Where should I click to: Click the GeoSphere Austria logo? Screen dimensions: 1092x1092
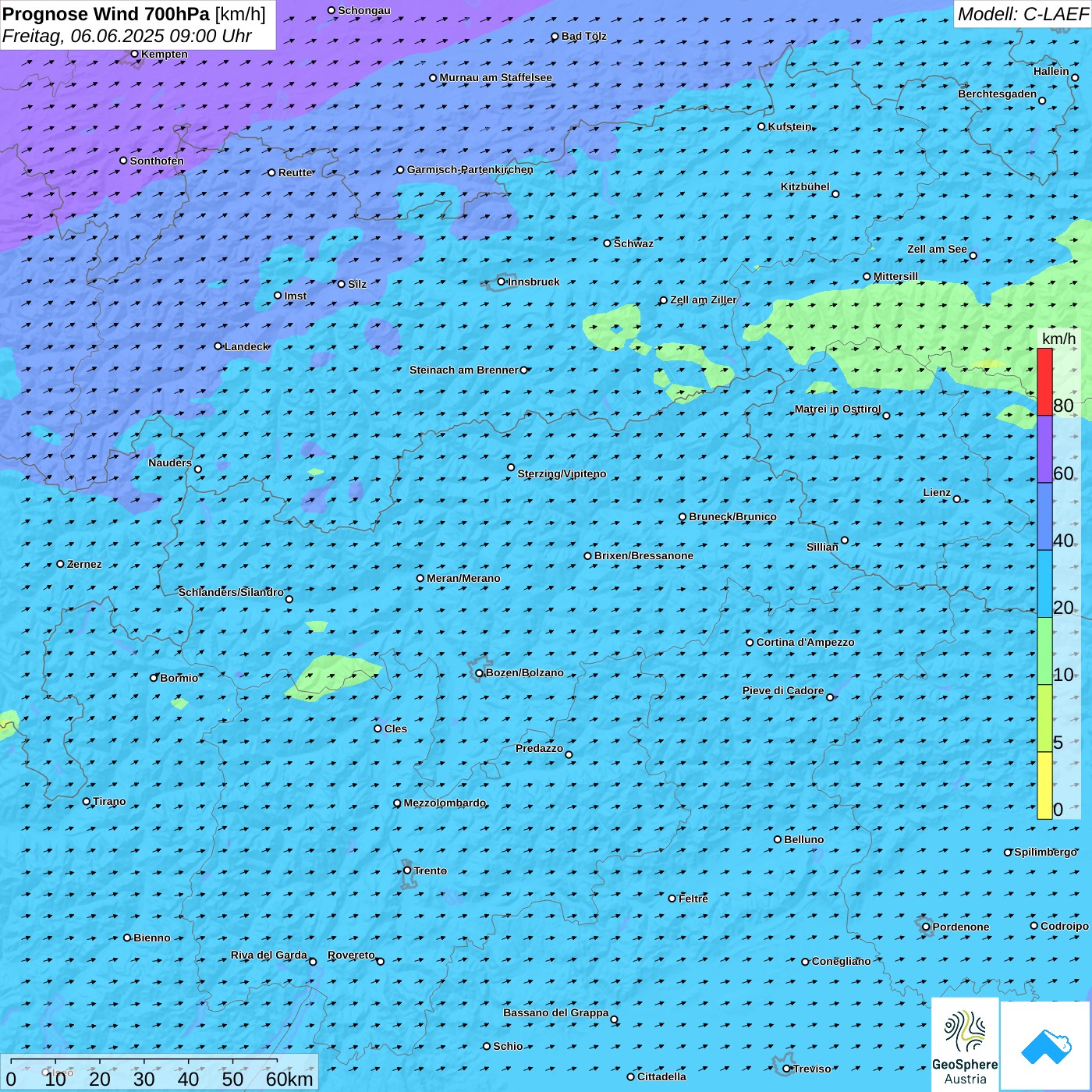(x=965, y=1044)
